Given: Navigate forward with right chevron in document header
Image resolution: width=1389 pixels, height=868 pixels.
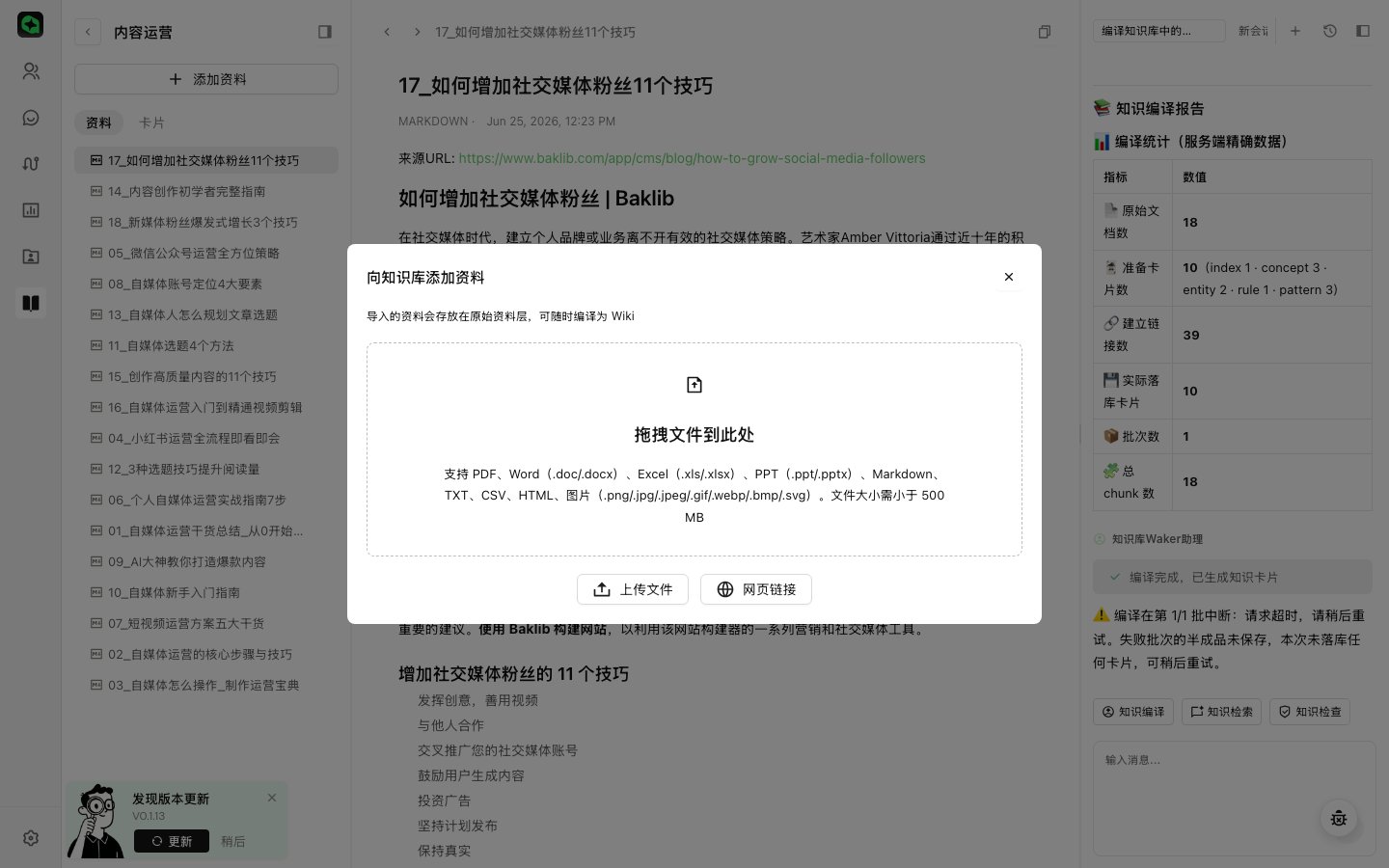Looking at the screenshot, I should [417, 32].
